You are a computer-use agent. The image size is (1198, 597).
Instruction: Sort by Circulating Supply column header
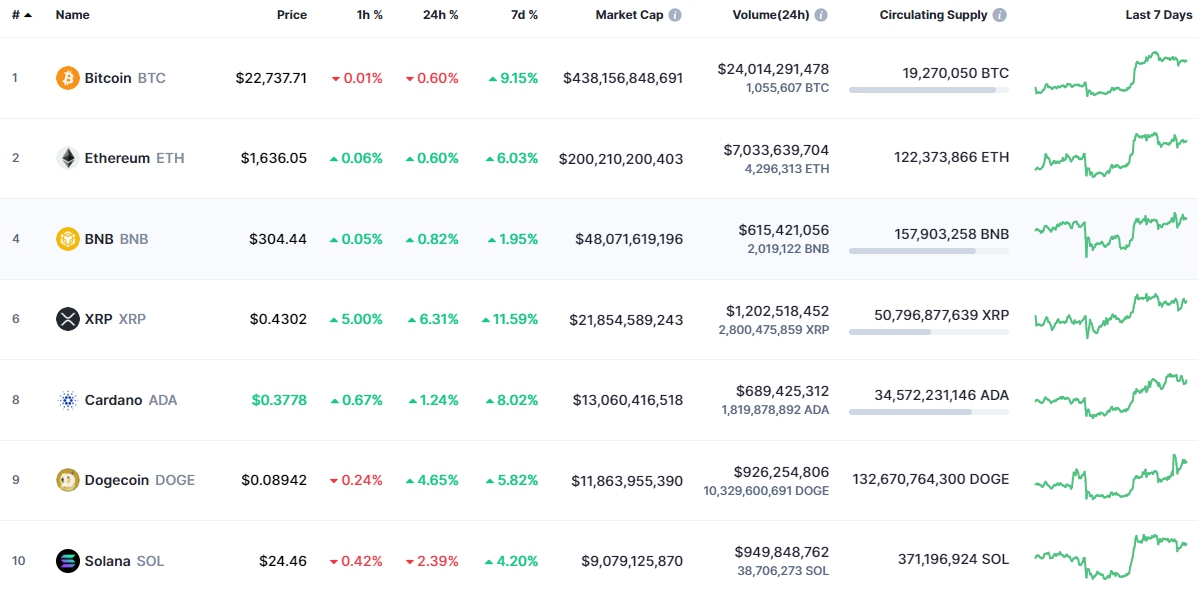(x=934, y=15)
